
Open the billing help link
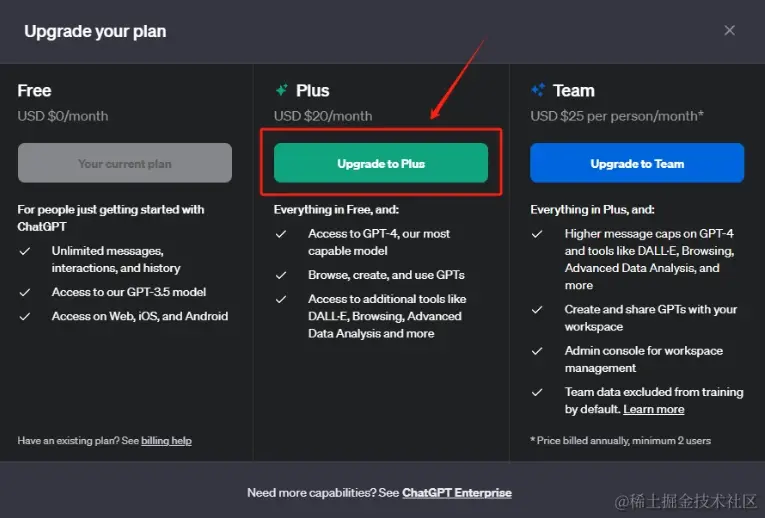(x=166, y=440)
